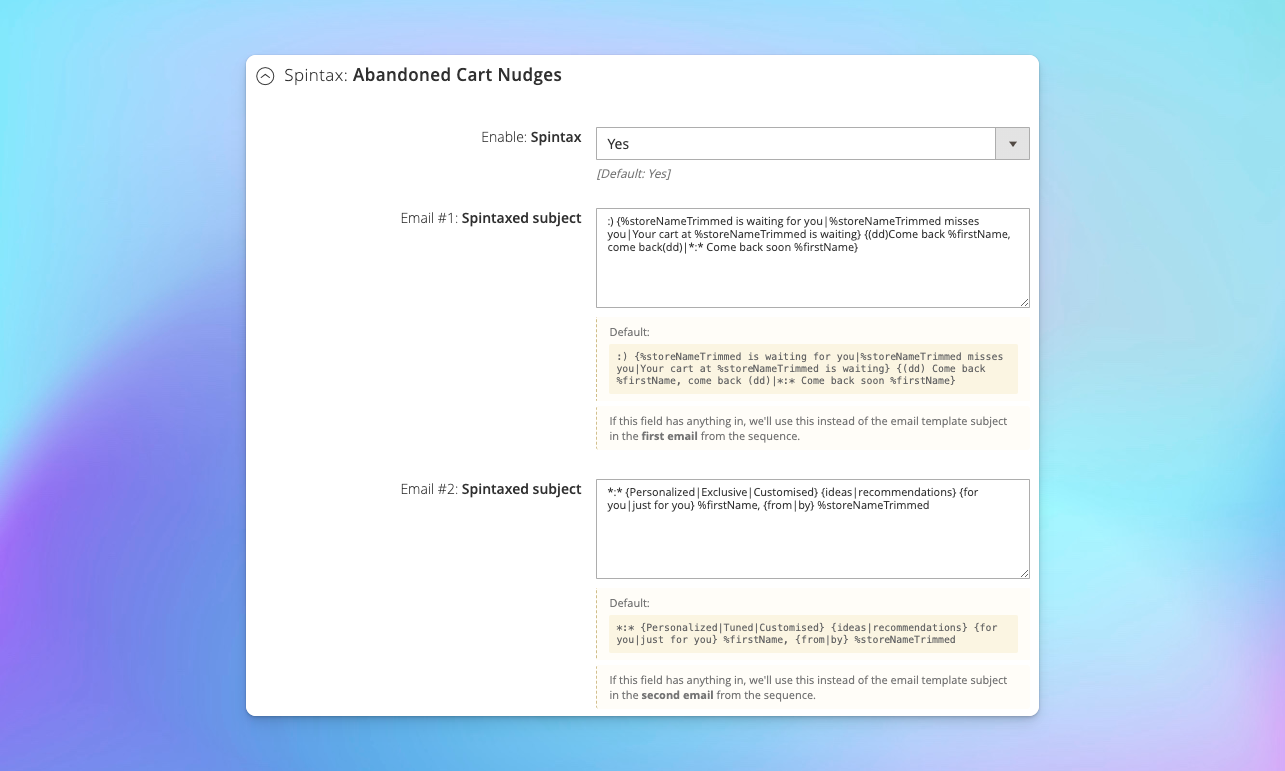The image size is (1285, 771).
Task: Click inside Email #1 Spintaxed subject textarea
Action: [813, 258]
